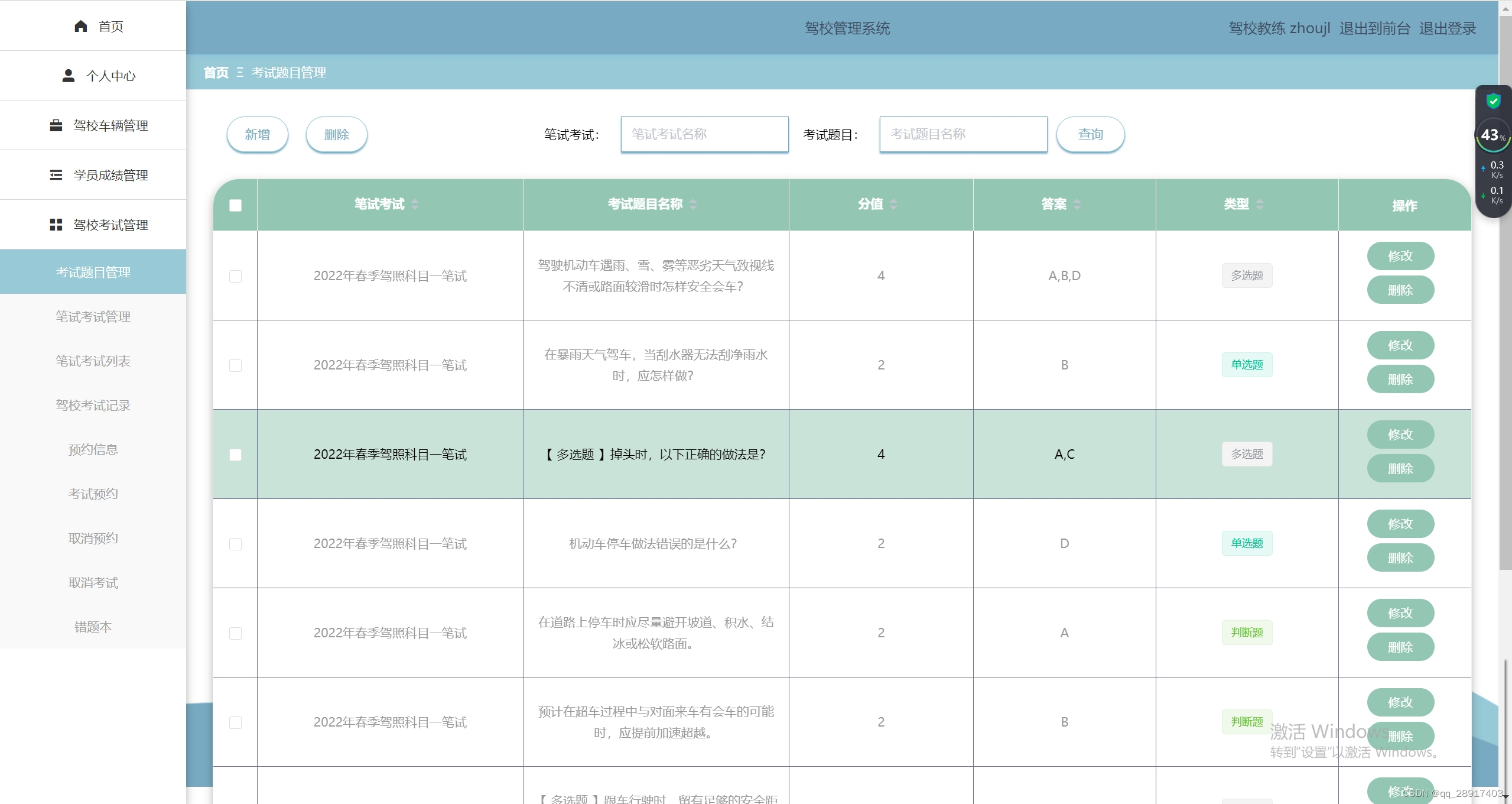Screen dimensions: 1512x804
Task: Open 取消考试 submenu item
Action: [x=93, y=583]
